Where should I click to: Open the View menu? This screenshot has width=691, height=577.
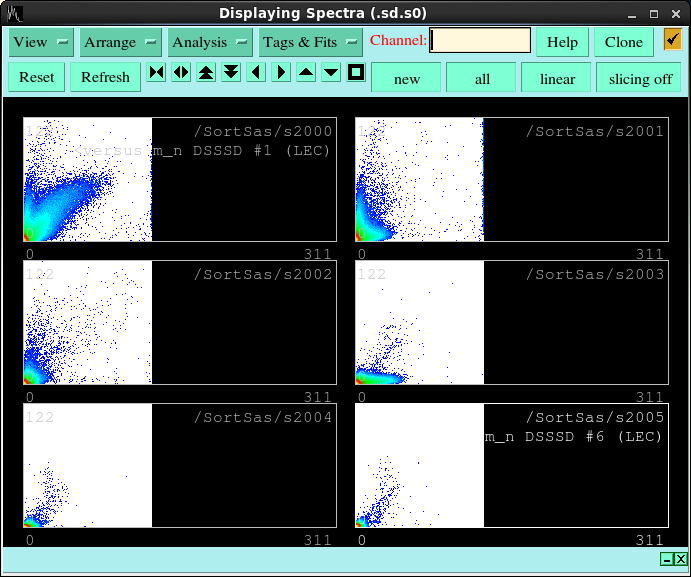pos(41,42)
